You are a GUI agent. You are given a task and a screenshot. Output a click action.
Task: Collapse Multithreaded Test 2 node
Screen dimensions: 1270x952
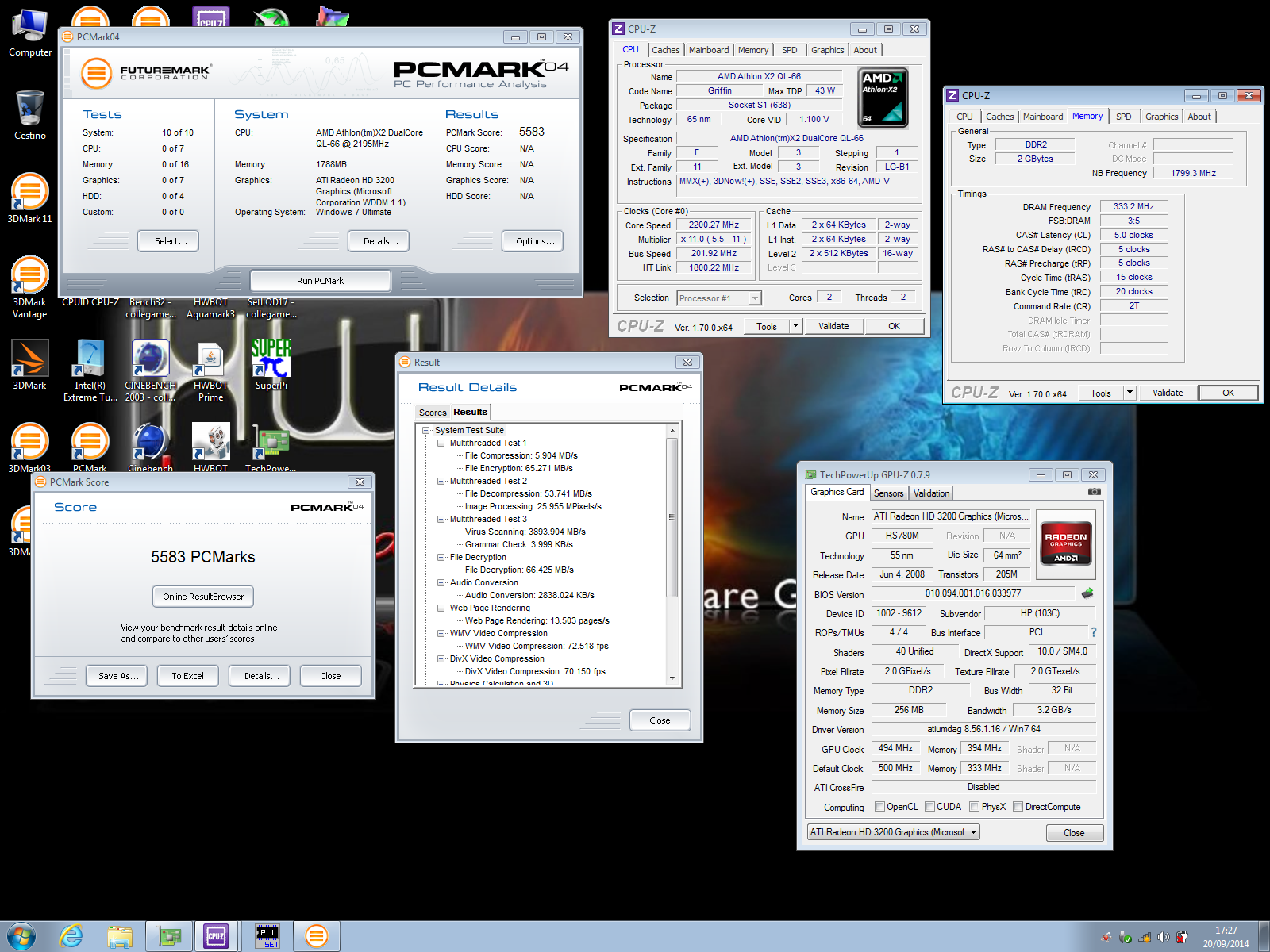(x=441, y=481)
